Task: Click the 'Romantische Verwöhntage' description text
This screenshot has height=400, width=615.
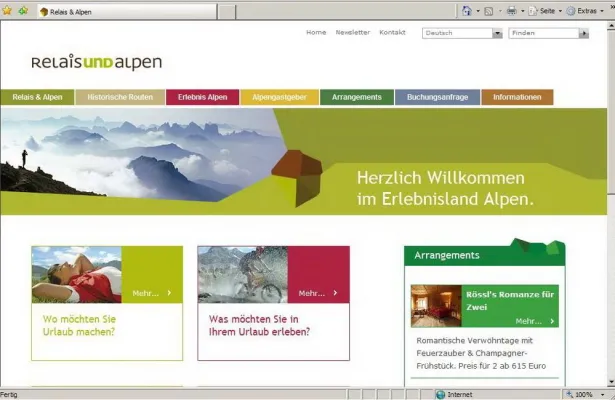Action: point(481,353)
